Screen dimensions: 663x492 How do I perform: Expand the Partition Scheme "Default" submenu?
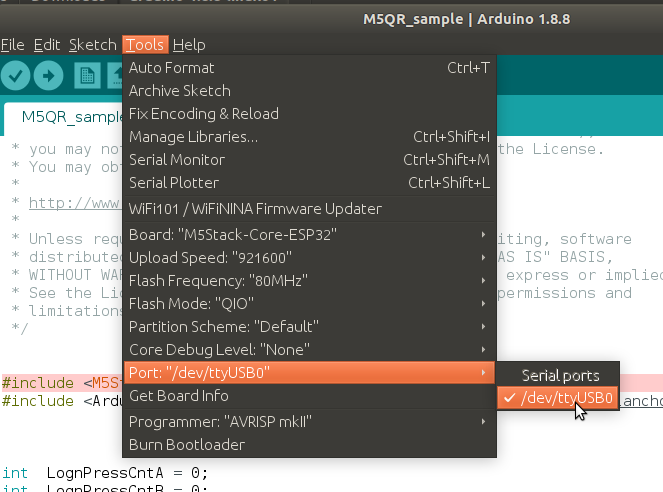(309, 327)
